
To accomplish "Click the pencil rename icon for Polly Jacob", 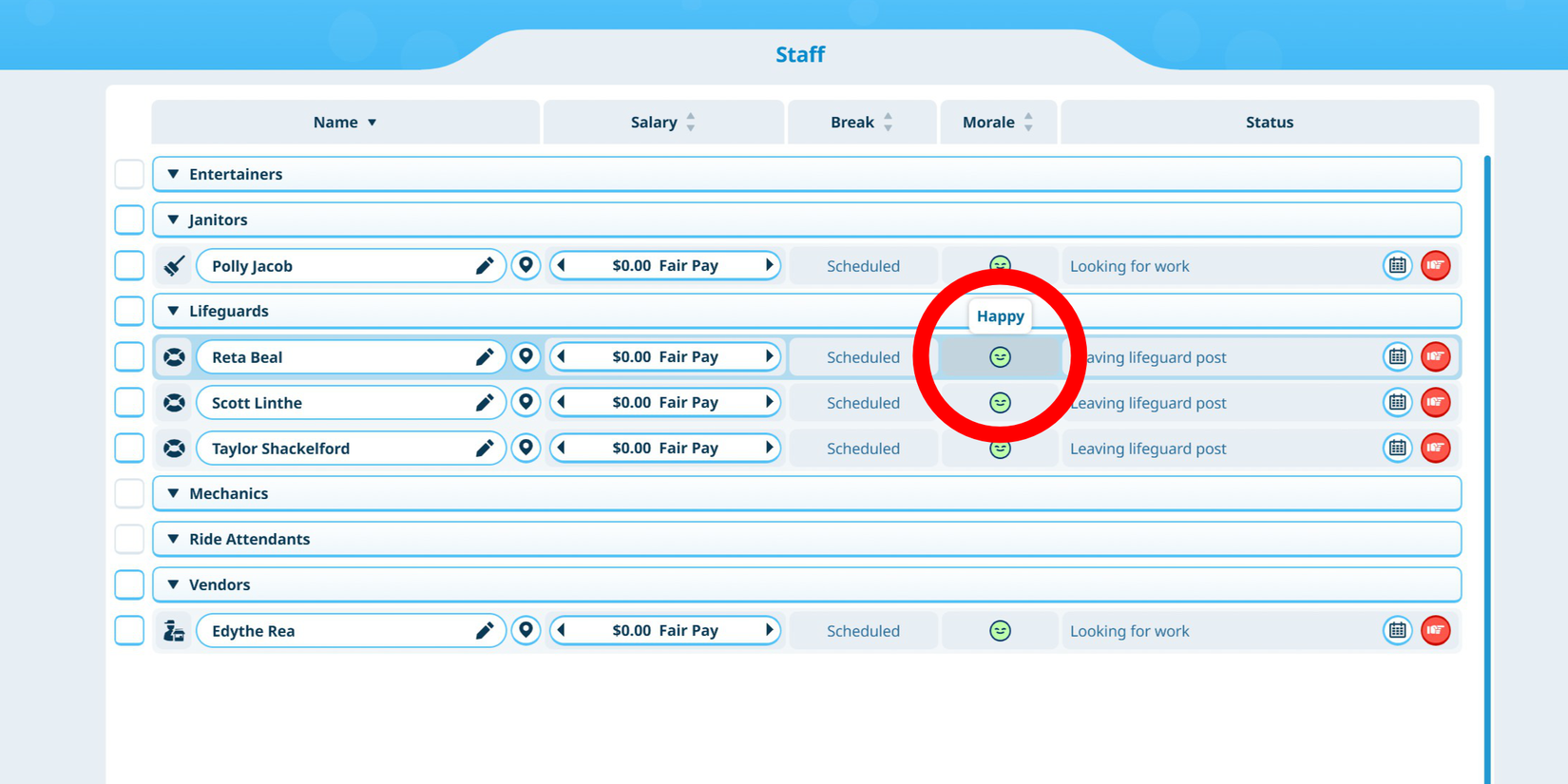I will (485, 266).
